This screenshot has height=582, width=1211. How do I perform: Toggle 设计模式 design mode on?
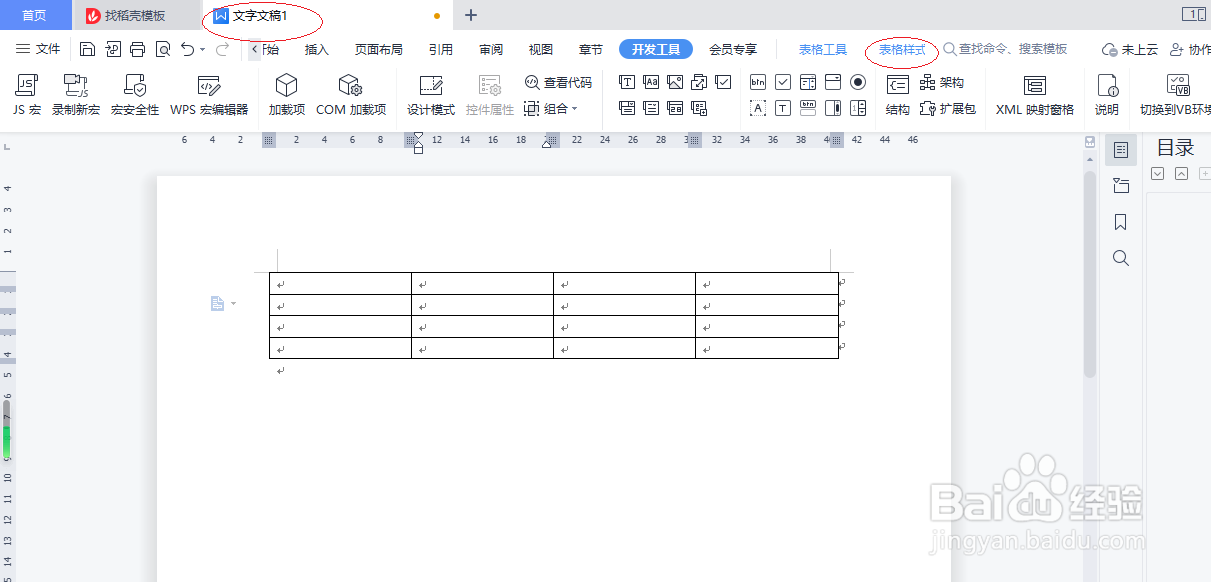pos(429,95)
